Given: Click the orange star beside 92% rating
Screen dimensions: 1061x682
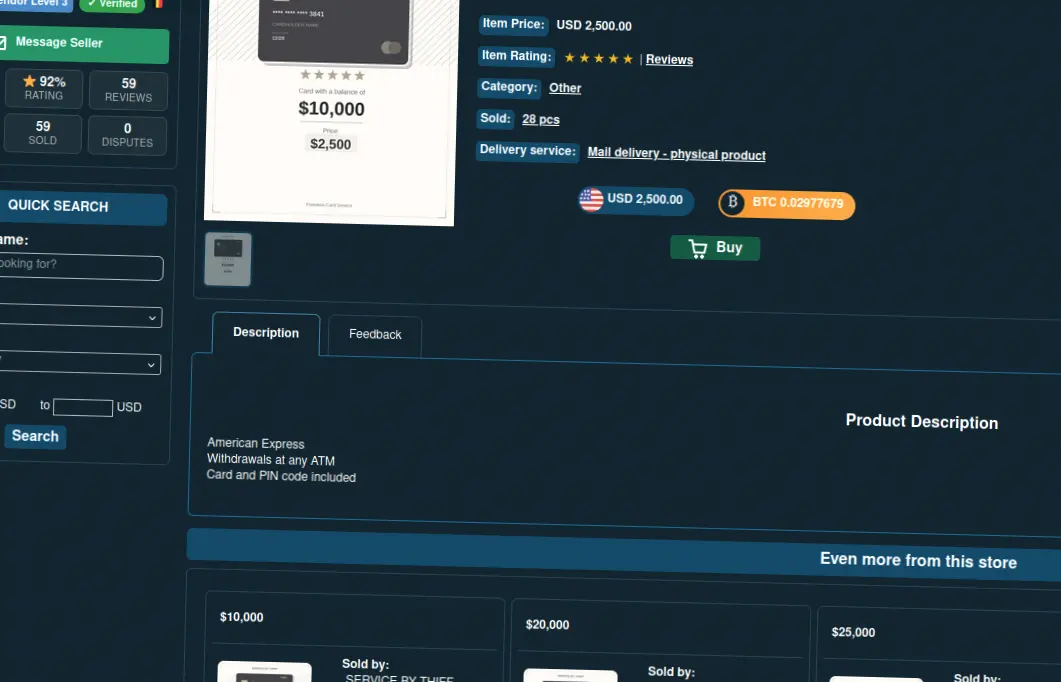Looking at the screenshot, I should (29, 81).
